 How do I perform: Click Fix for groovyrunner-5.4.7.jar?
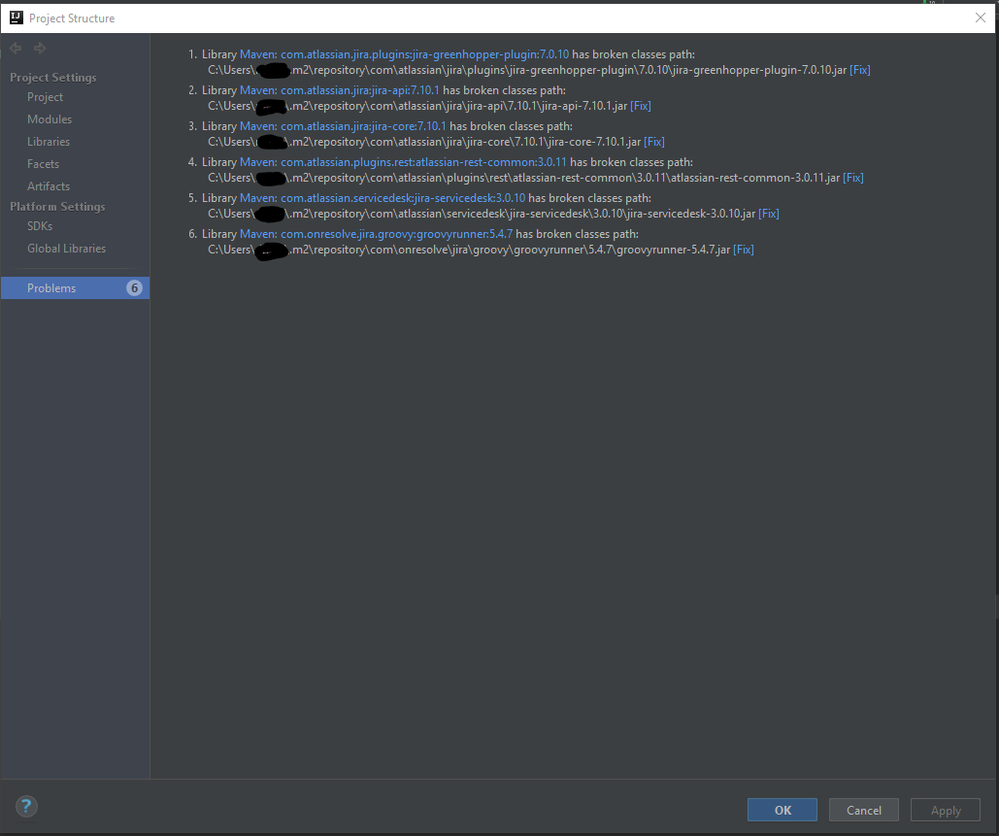pyautogui.click(x=744, y=250)
